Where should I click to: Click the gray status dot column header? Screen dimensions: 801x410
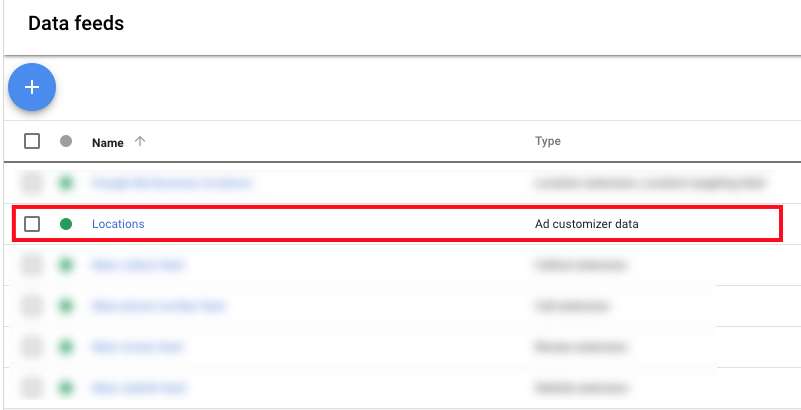[x=66, y=141]
